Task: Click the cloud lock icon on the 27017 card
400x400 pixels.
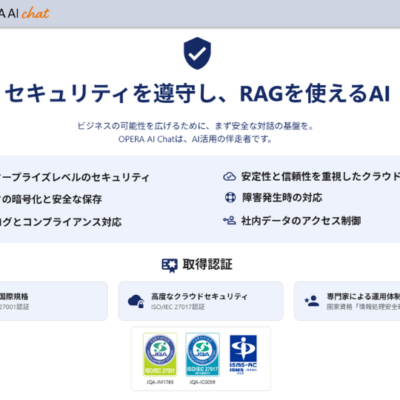Action: (x=136, y=301)
